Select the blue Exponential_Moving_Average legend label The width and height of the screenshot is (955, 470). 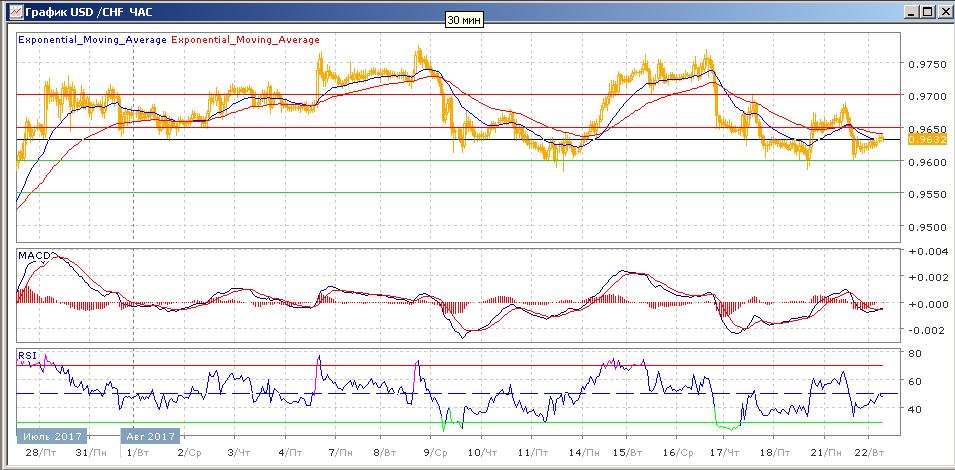[x=93, y=40]
